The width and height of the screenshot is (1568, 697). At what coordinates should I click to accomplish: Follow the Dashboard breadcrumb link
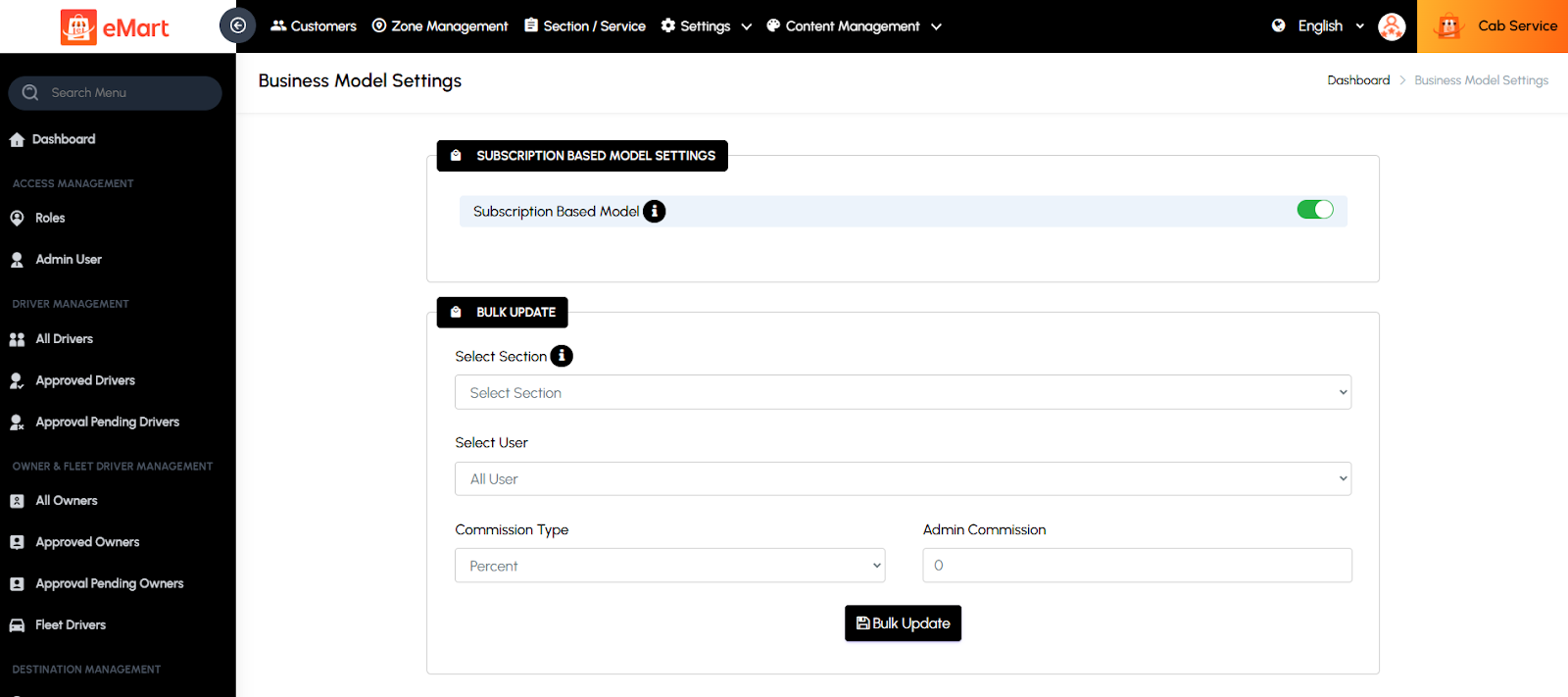1358,80
